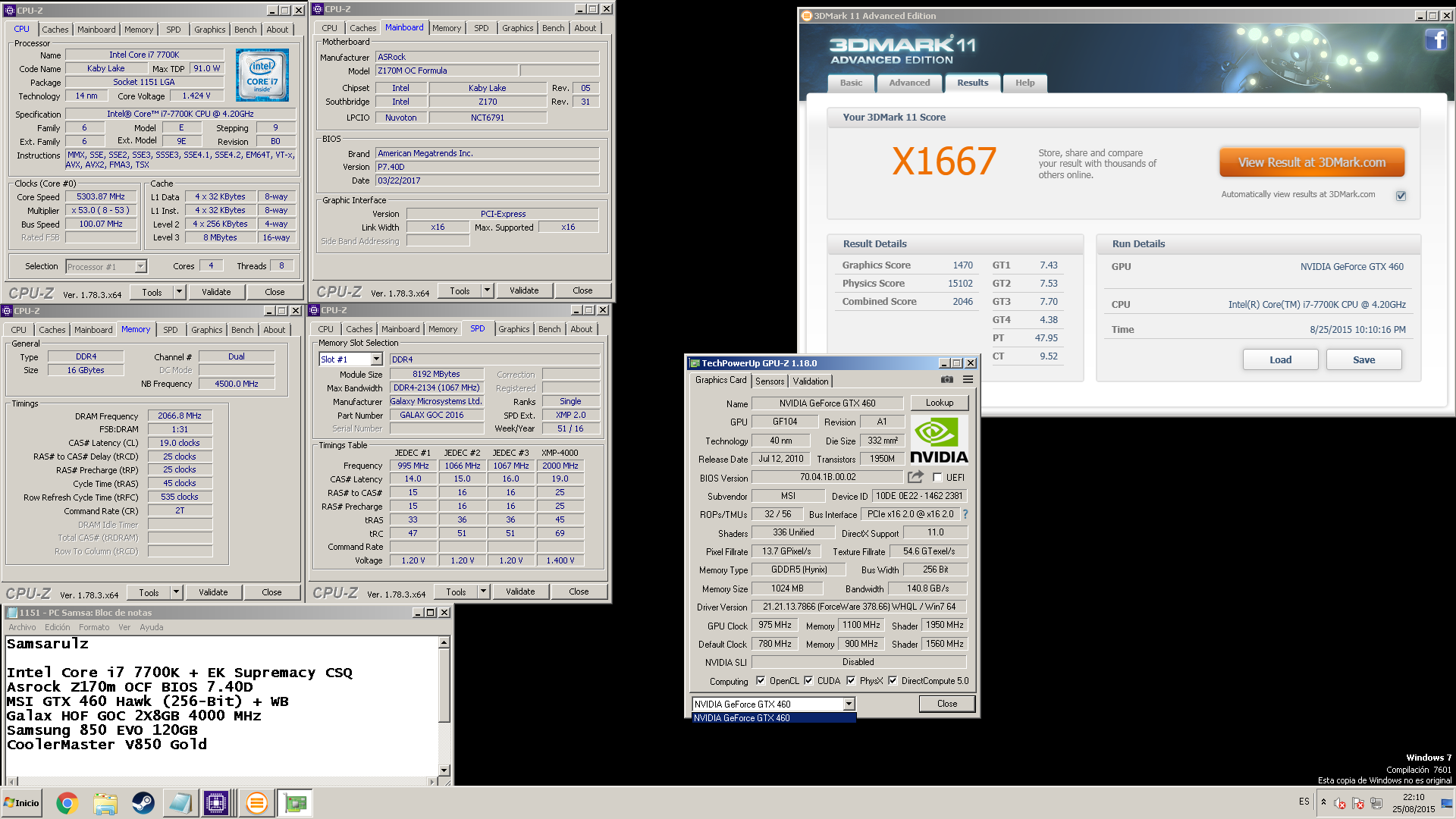This screenshot has height=819, width=1456.
Task: Click Load button in Run Details
Action: pos(1280,360)
